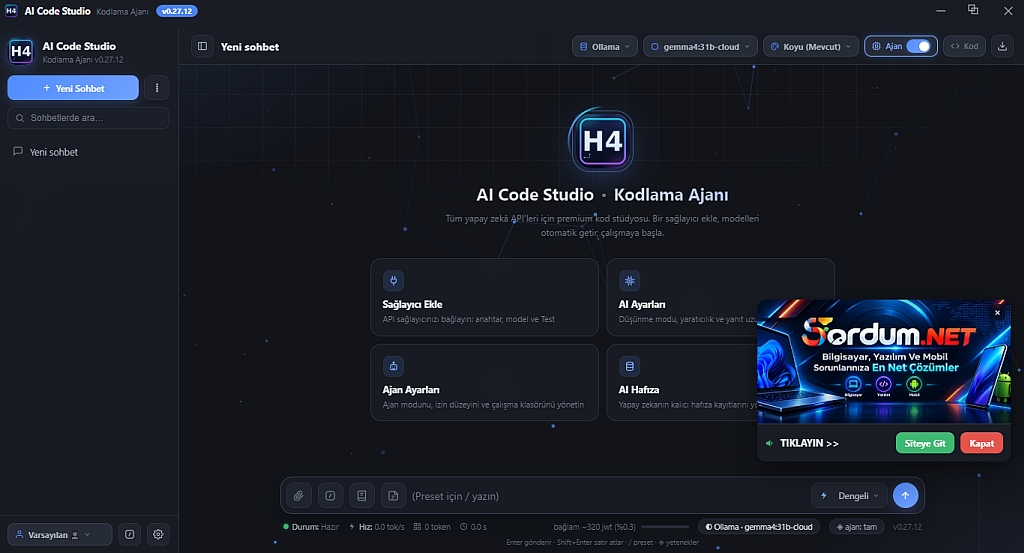Screen dimensions: 1024x553
Task: Click the robot icon on Ajan Ayarları card
Action: (393, 366)
